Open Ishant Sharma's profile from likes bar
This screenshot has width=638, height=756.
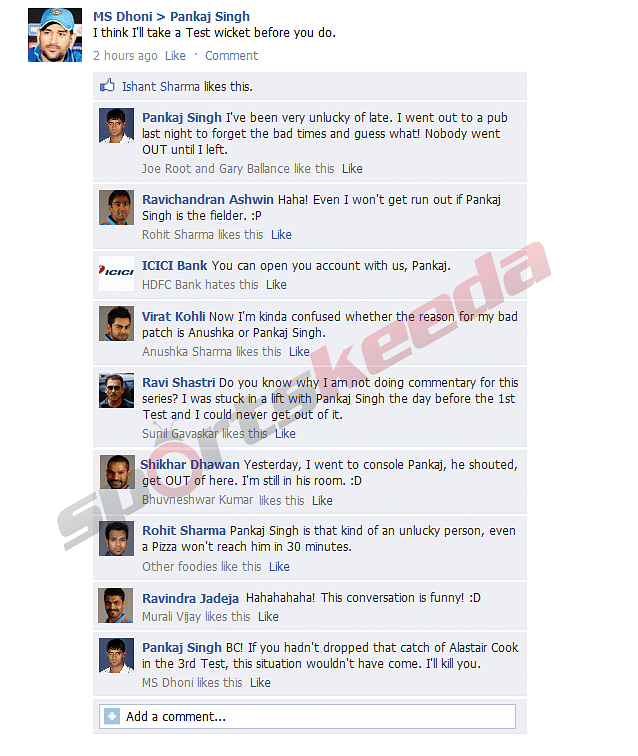pyautogui.click(x=161, y=87)
